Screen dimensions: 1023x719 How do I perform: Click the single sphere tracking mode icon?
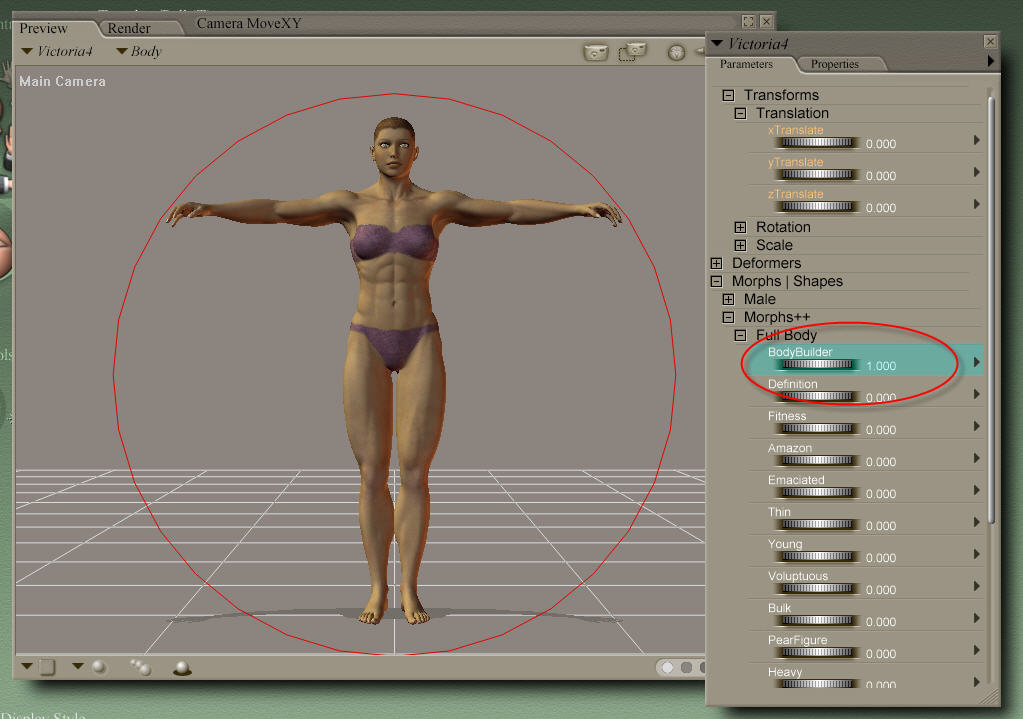99,667
